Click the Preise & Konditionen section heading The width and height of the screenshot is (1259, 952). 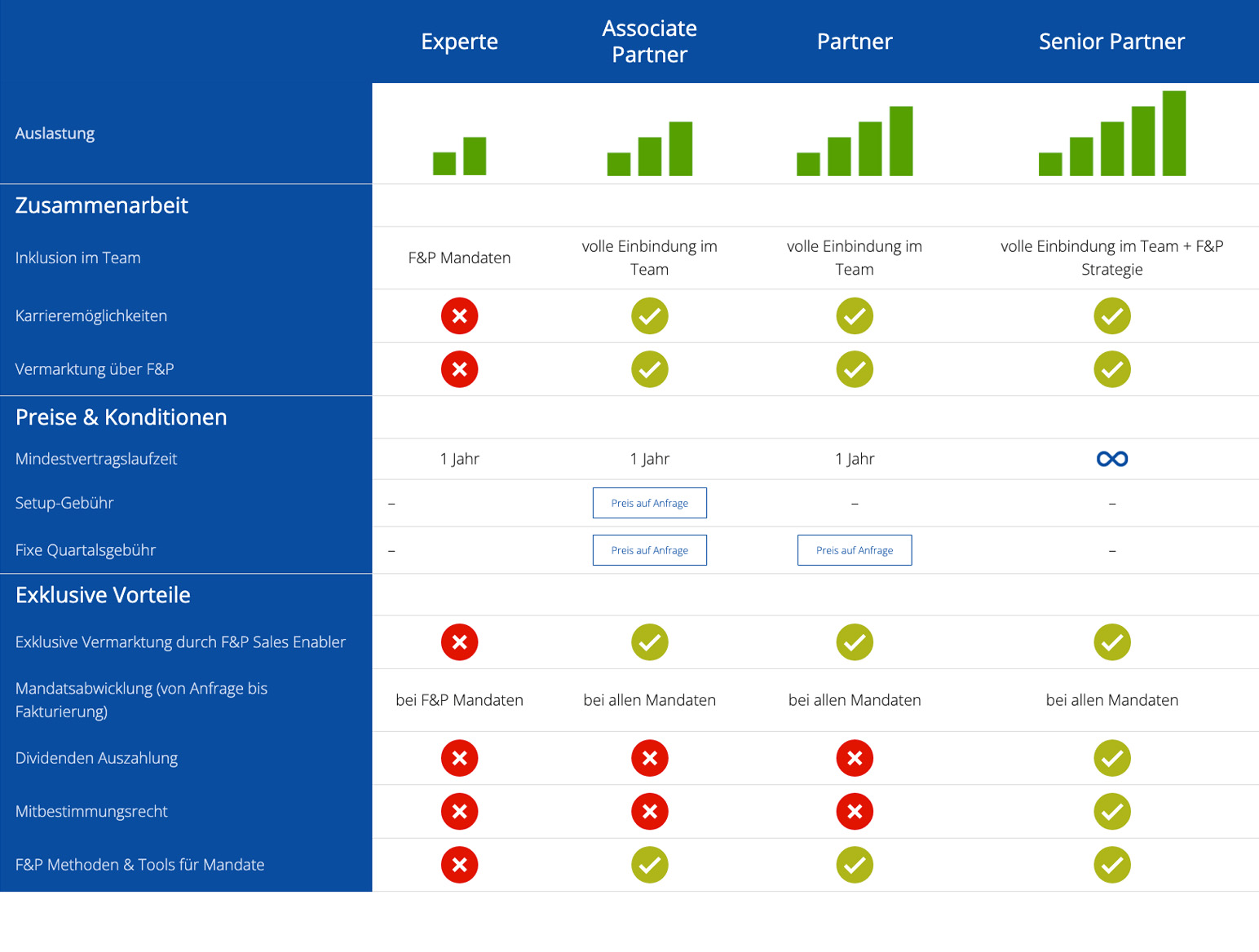click(x=121, y=417)
